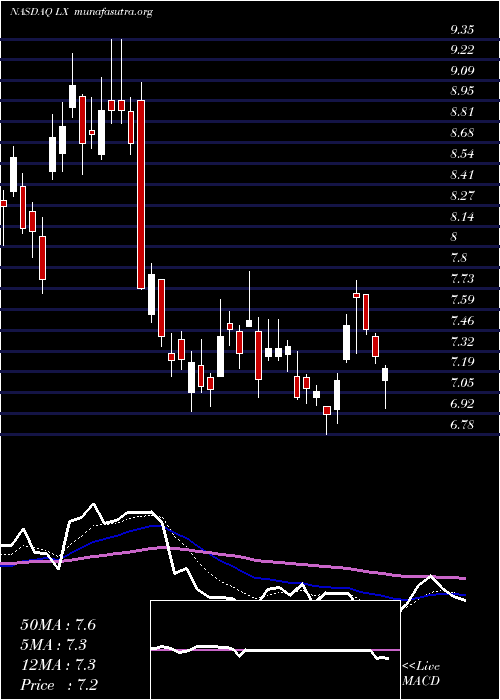This screenshot has width=500, height=700.
Task: Click the 7.05 price axis label
Action: click(x=462, y=383)
